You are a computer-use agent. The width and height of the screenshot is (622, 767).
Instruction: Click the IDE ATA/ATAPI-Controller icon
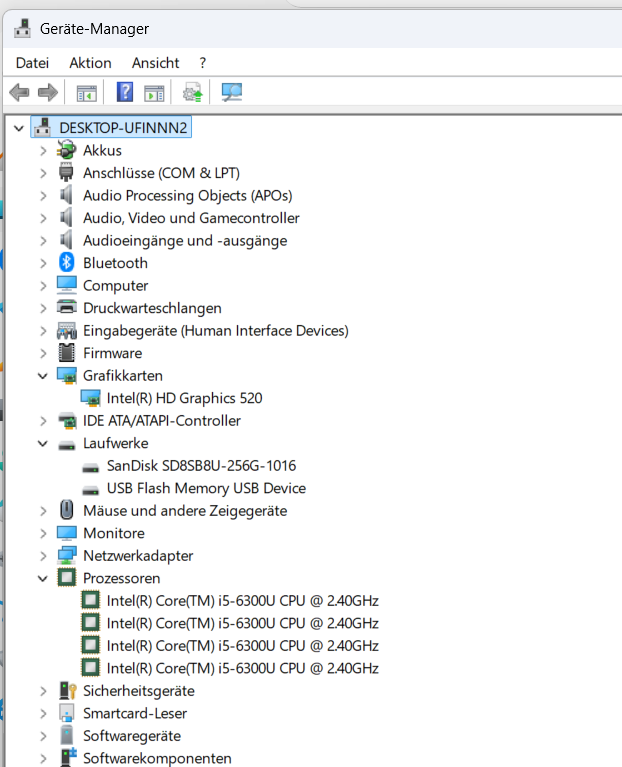click(x=67, y=421)
